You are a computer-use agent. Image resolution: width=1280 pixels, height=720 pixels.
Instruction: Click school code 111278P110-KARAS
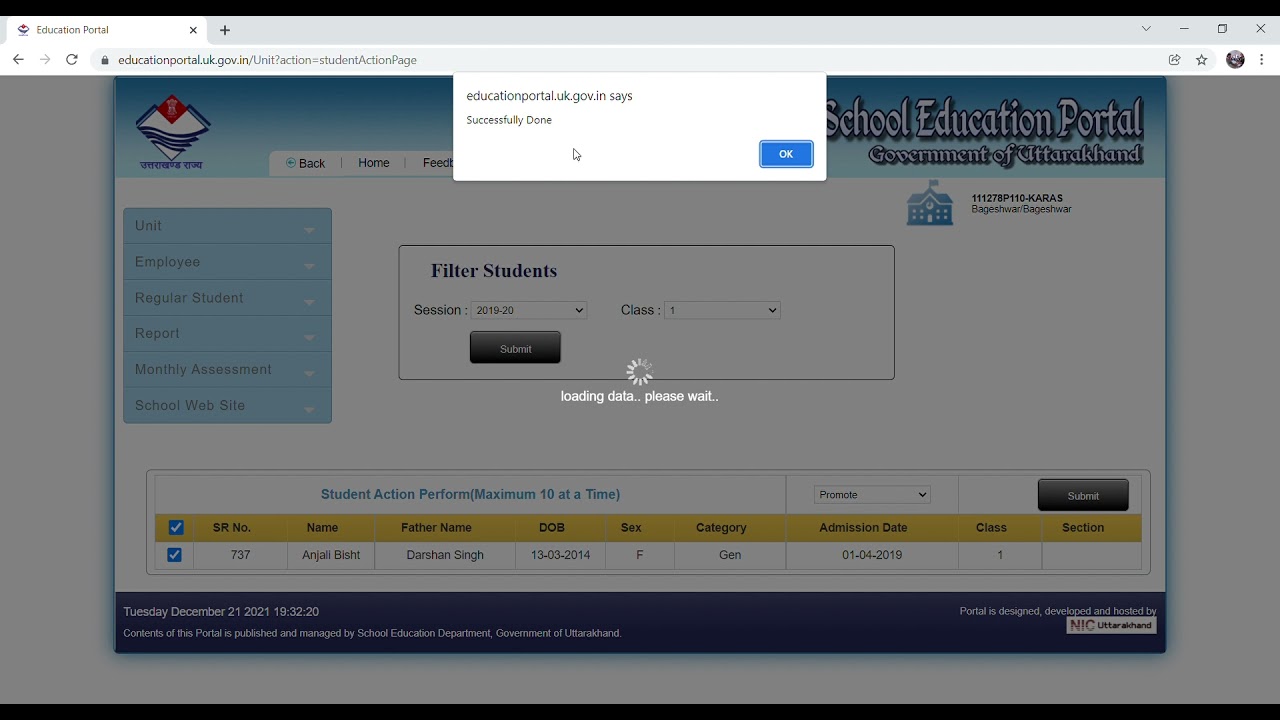tap(1017, 198)
